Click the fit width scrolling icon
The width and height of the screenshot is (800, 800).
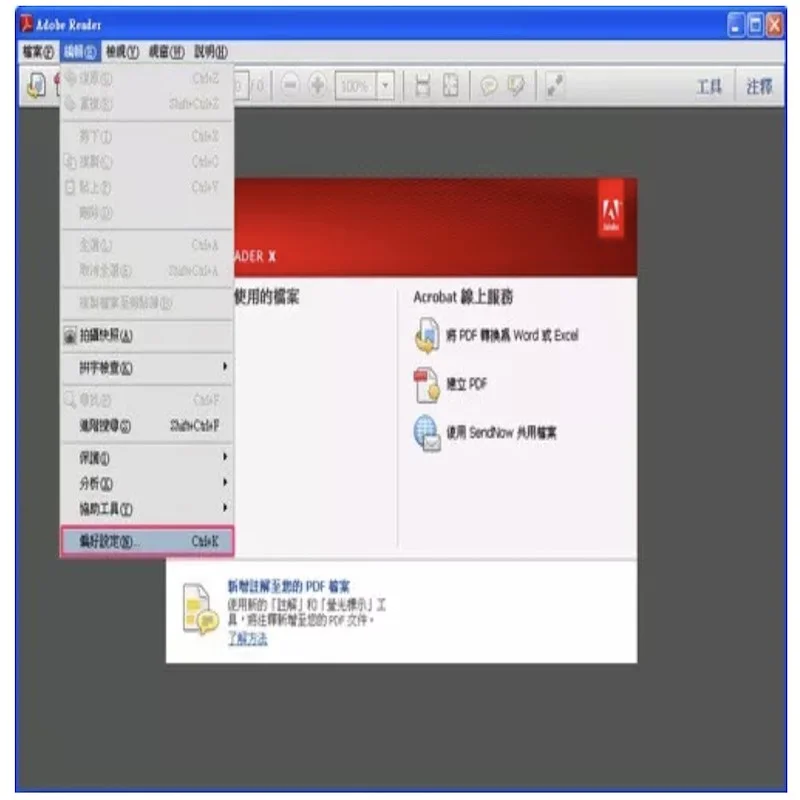[422, 85]
